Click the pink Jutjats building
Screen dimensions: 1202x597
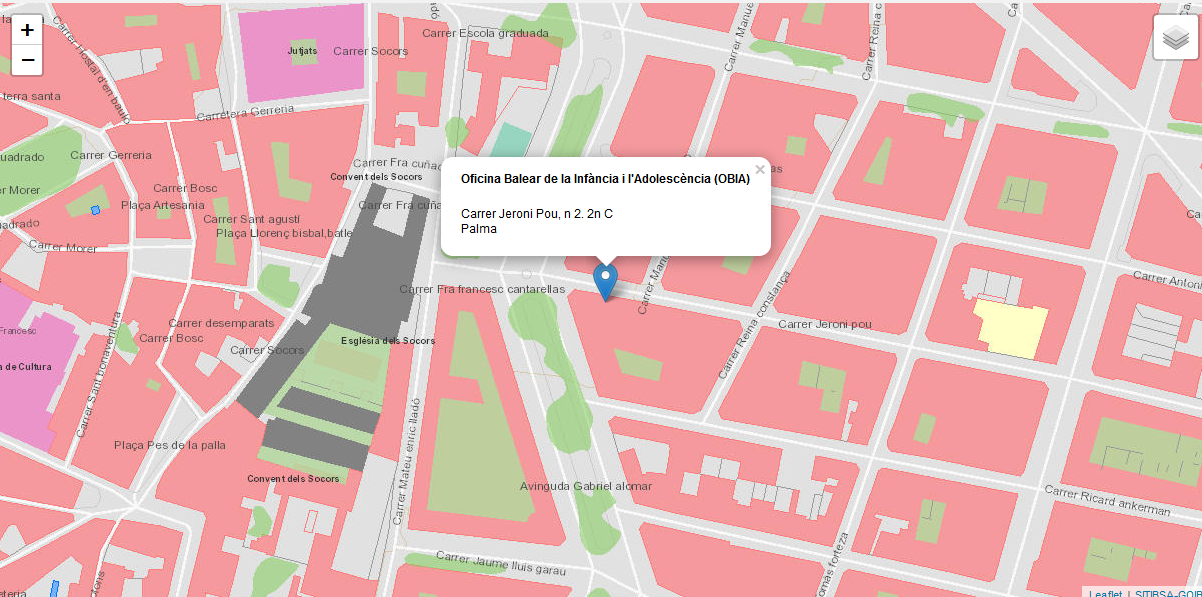click(x=300, y=50)
